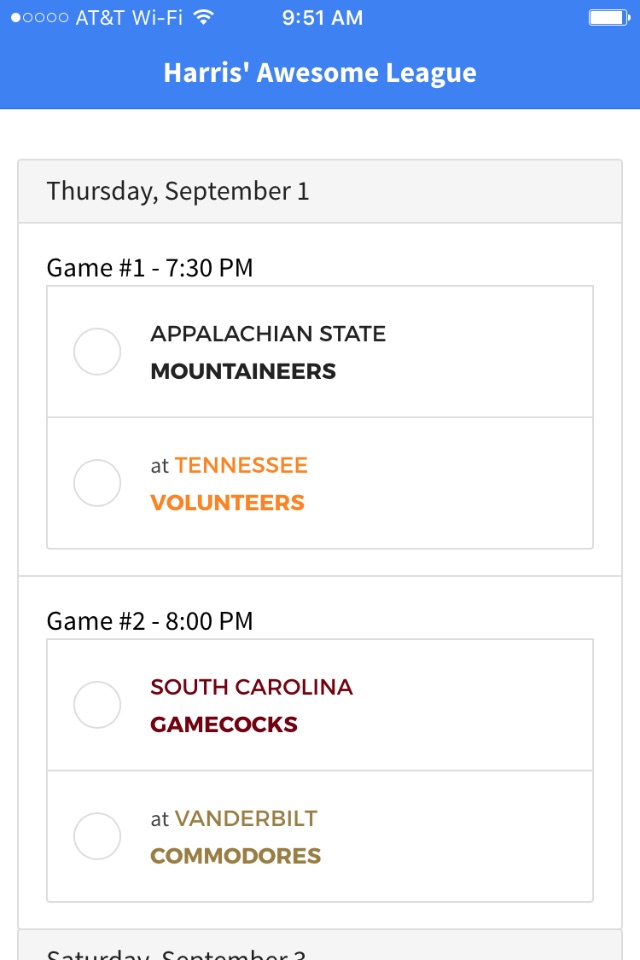Select the Vanderbilt Commodores radio circle

coord(98,836)
